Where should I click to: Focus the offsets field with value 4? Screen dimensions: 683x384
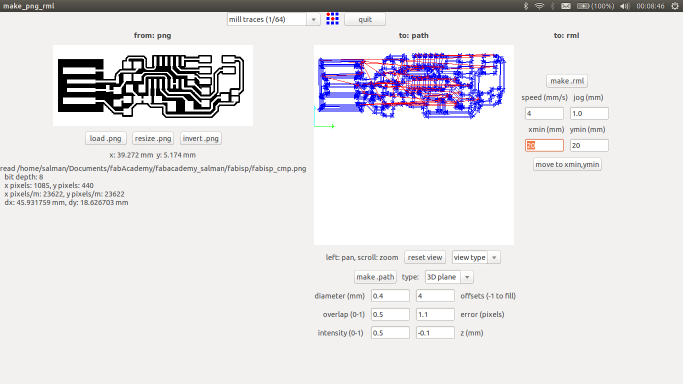(x=435, y=296)
